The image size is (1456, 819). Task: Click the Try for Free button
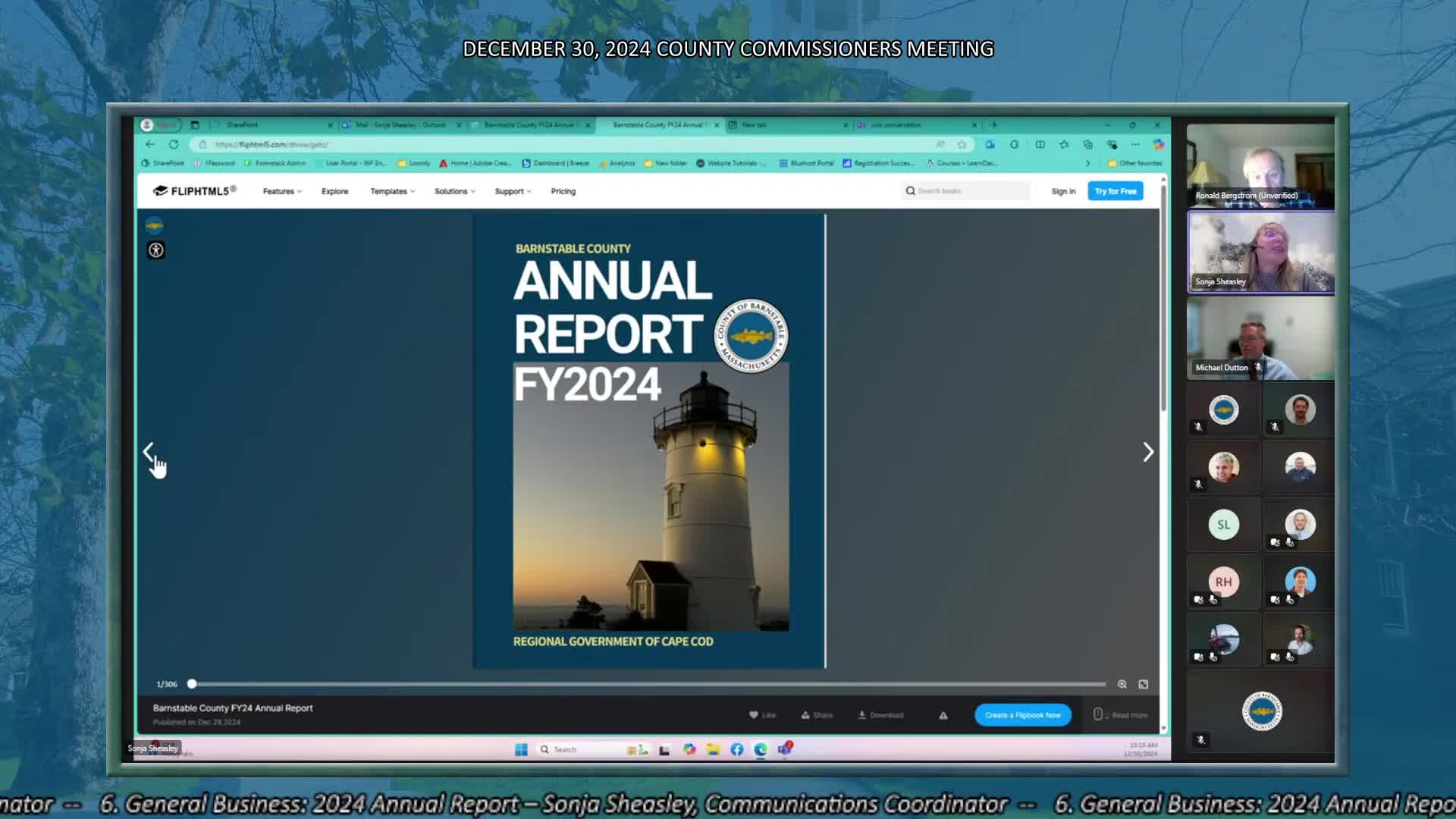click(1116, 191)
